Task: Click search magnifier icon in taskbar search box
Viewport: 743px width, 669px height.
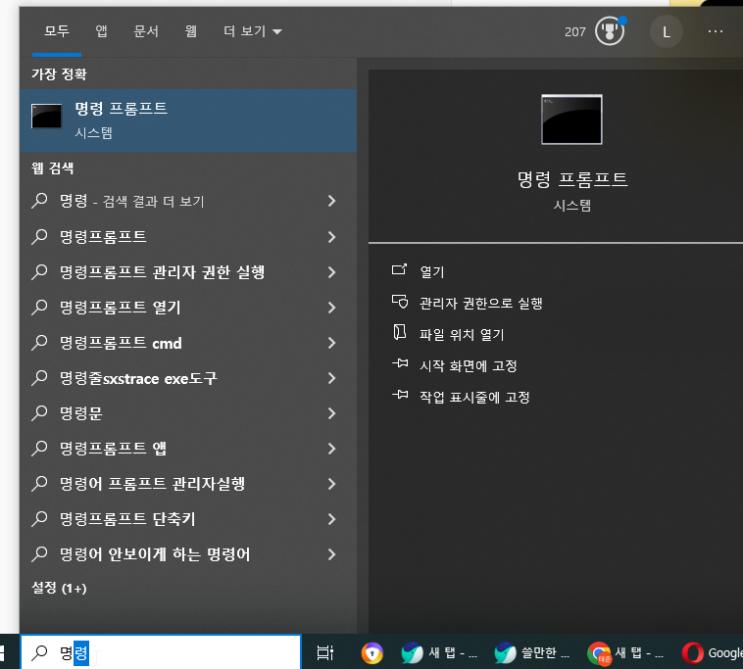Action: [39, 653]
